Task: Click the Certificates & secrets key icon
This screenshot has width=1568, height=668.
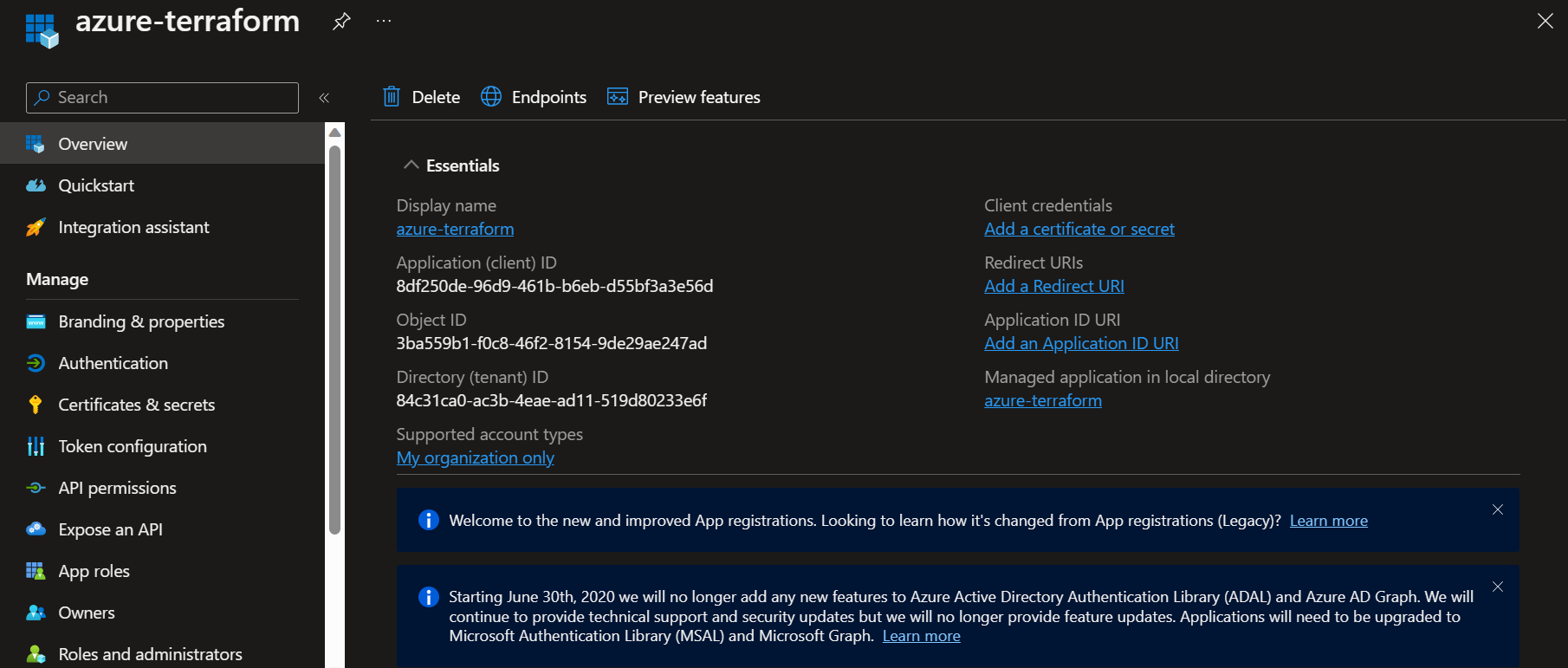Action: (x=36, y=405)
